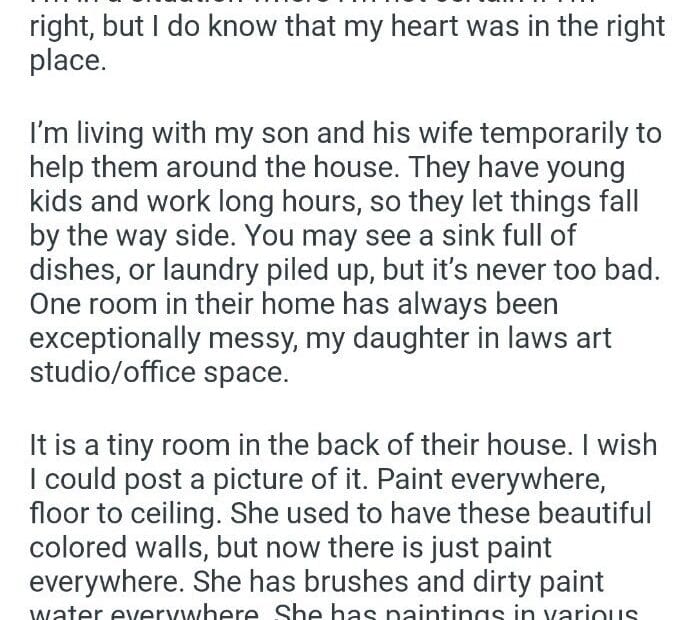Click the word "kids" in the text
Screen dimensions: 696x620
point(55,201)
